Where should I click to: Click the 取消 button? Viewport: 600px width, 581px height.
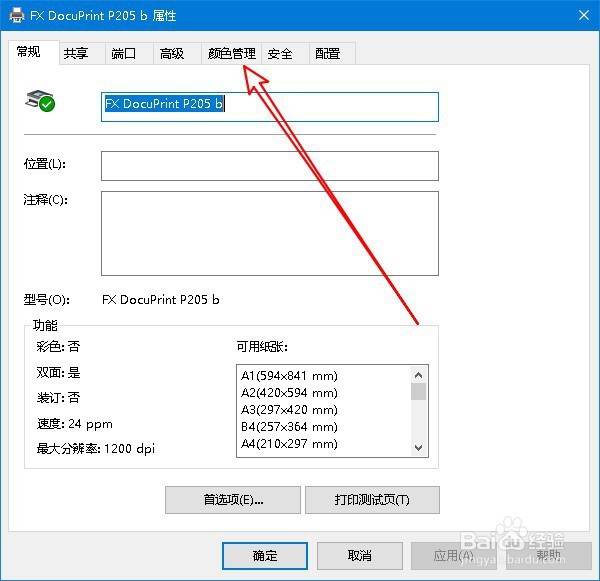coord(360,556)
